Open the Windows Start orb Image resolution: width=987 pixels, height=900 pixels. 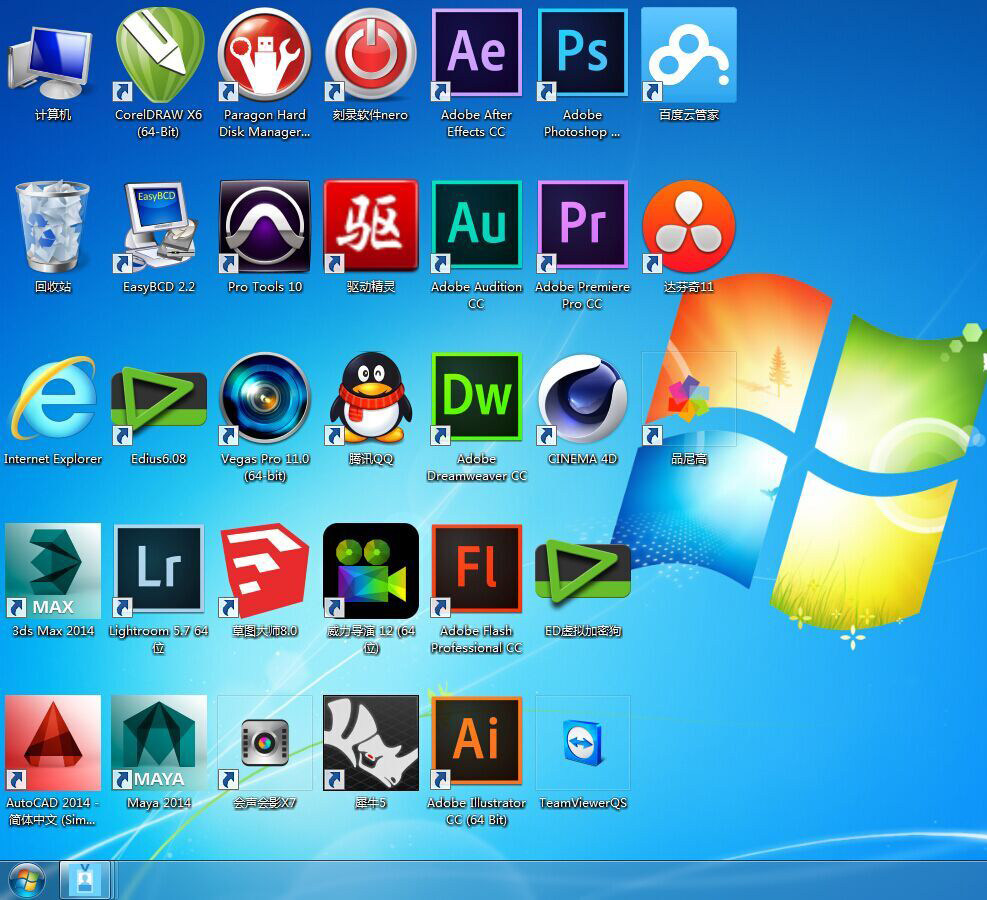[x=26, y=881]
